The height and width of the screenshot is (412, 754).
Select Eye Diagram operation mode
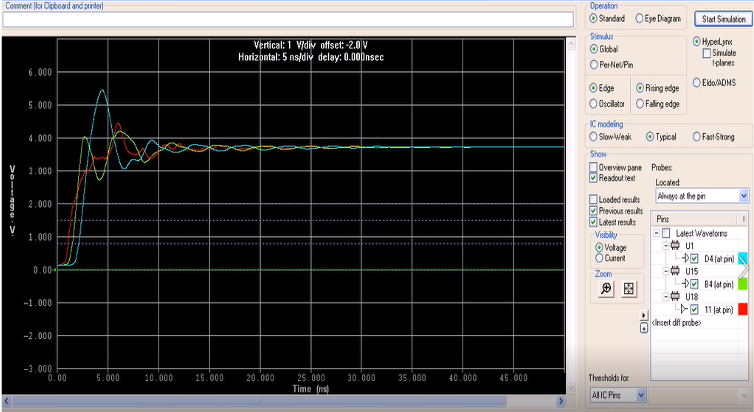click(639, 18)
